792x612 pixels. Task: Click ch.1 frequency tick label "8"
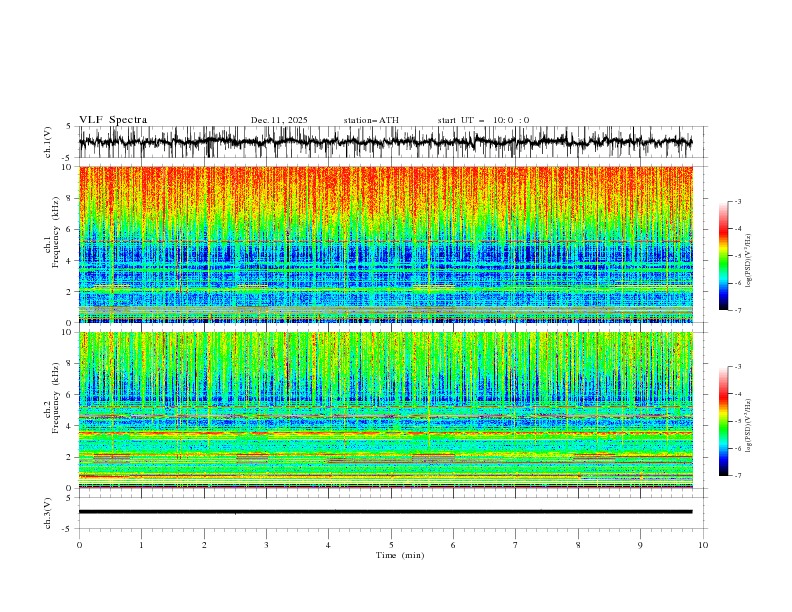click(x=70, y=198)
